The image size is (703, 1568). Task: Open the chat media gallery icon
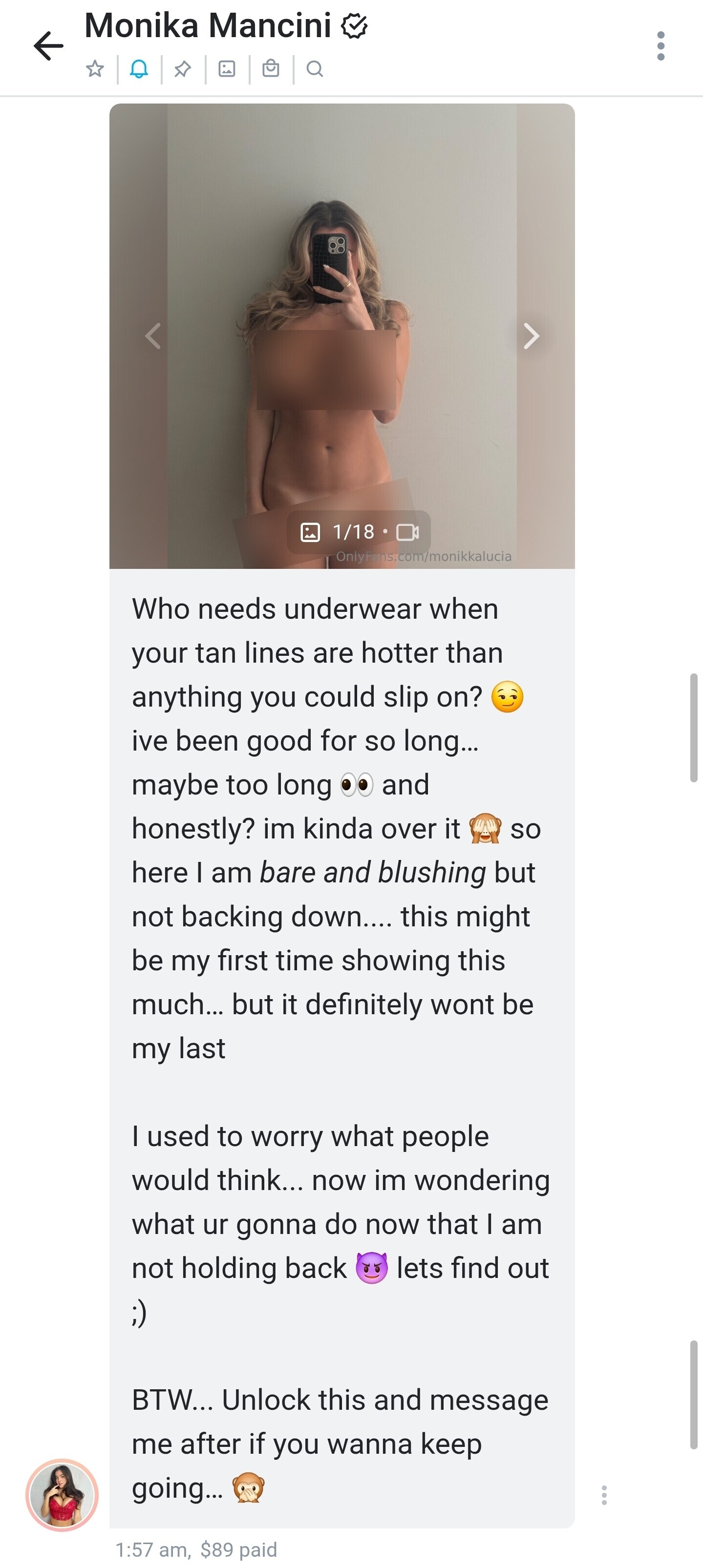[x=227, y=69]
